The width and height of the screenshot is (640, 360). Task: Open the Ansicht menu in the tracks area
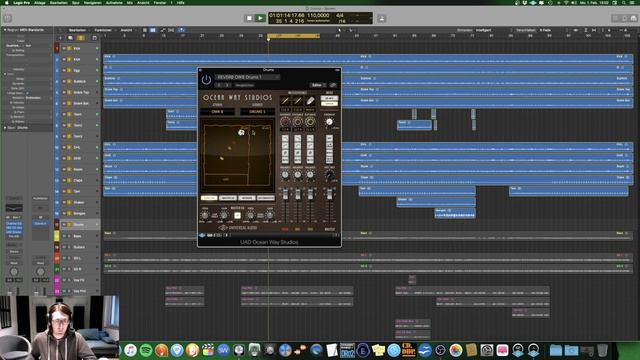pos(127,30)
